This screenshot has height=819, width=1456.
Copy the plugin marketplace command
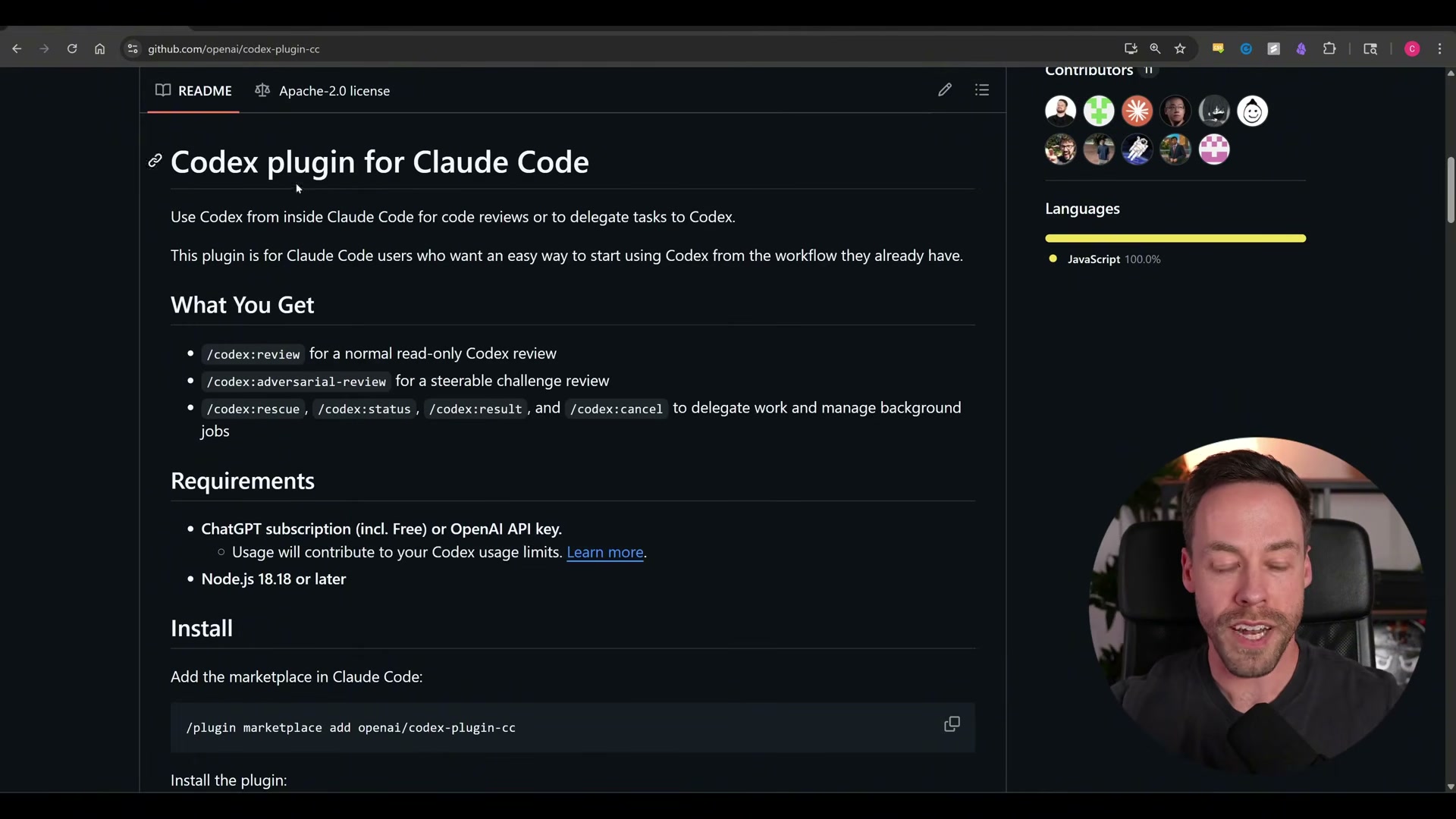coord(952,724)
